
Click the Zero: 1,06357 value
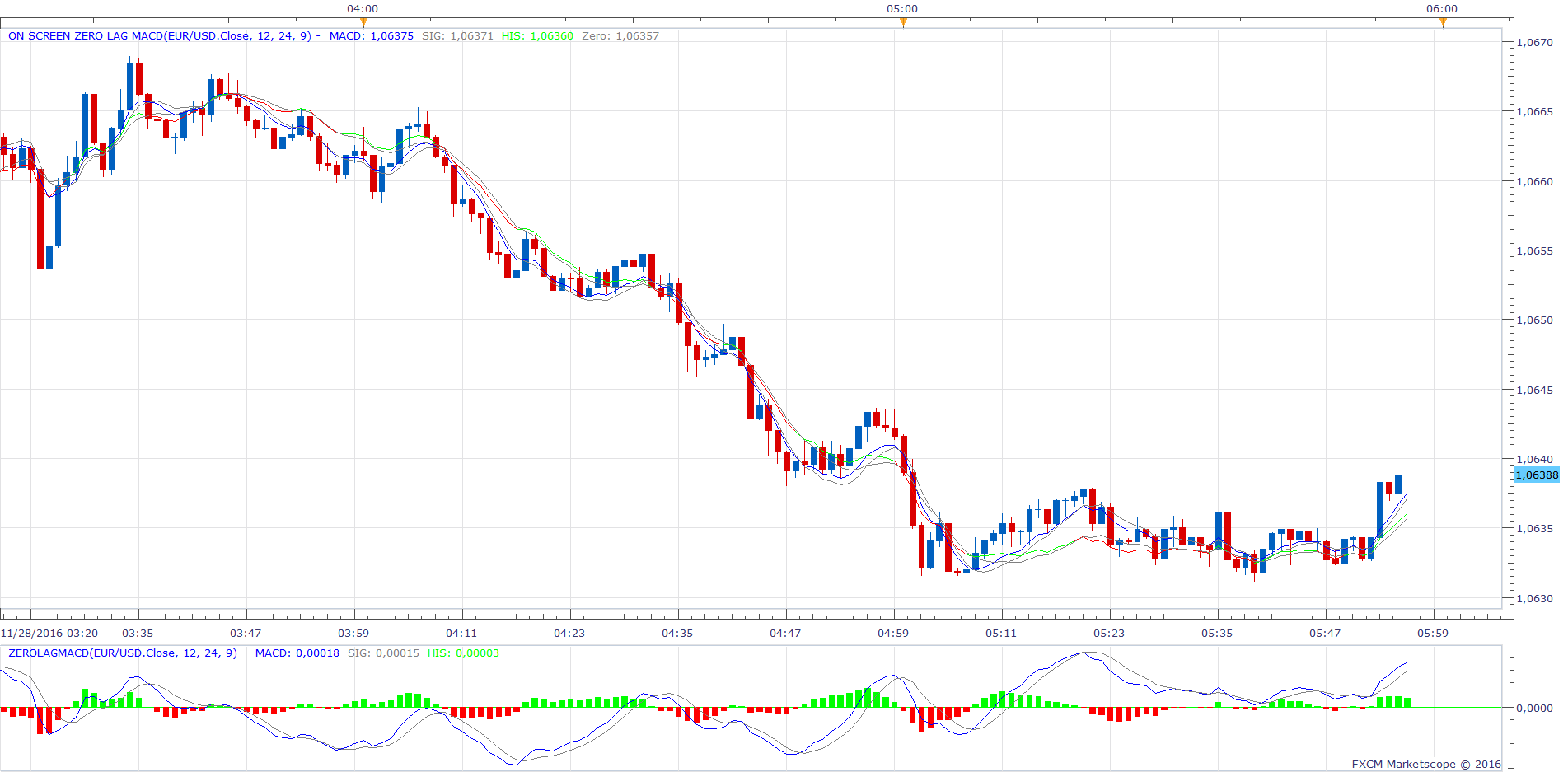click(620, 36)
